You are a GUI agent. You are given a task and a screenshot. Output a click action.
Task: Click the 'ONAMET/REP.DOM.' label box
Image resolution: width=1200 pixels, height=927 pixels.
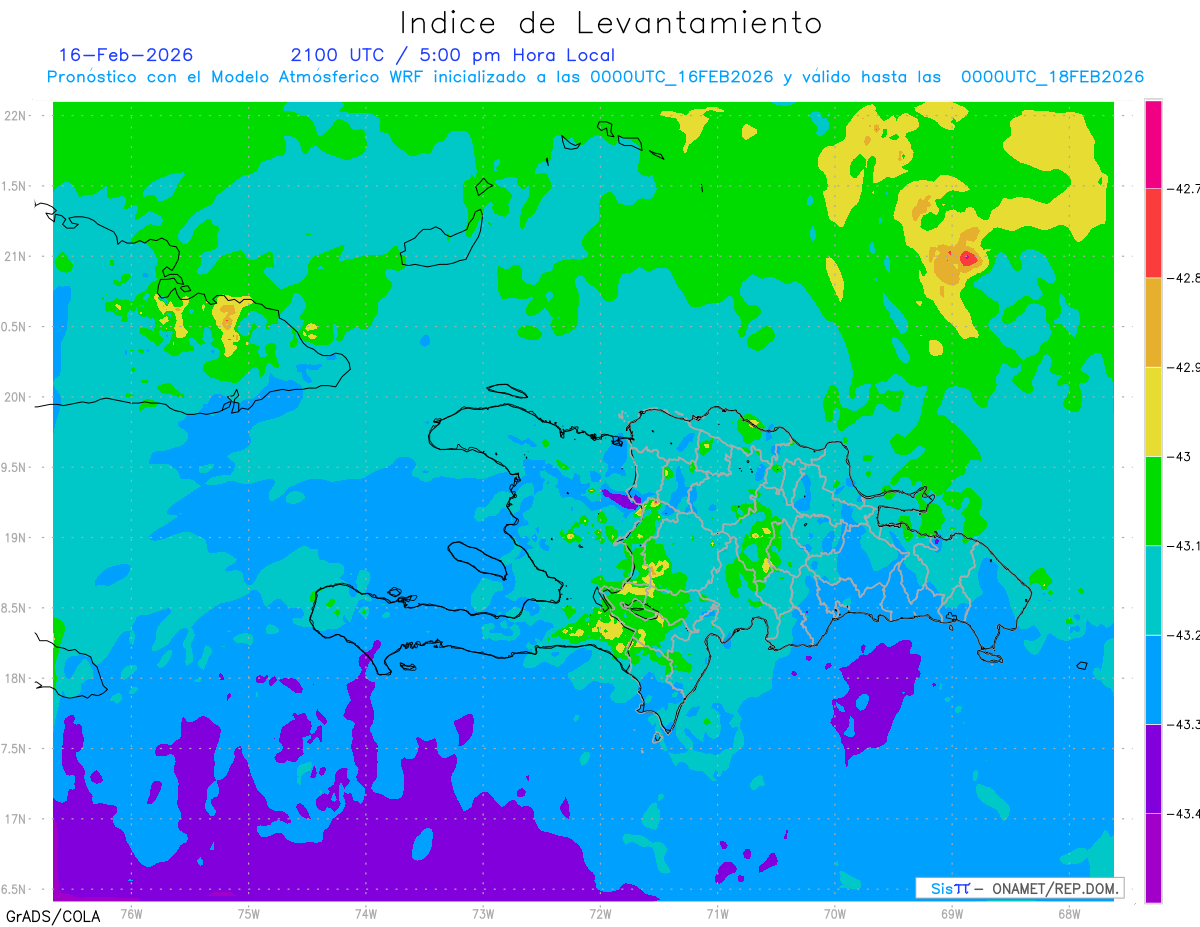(x=1019, y=888)
